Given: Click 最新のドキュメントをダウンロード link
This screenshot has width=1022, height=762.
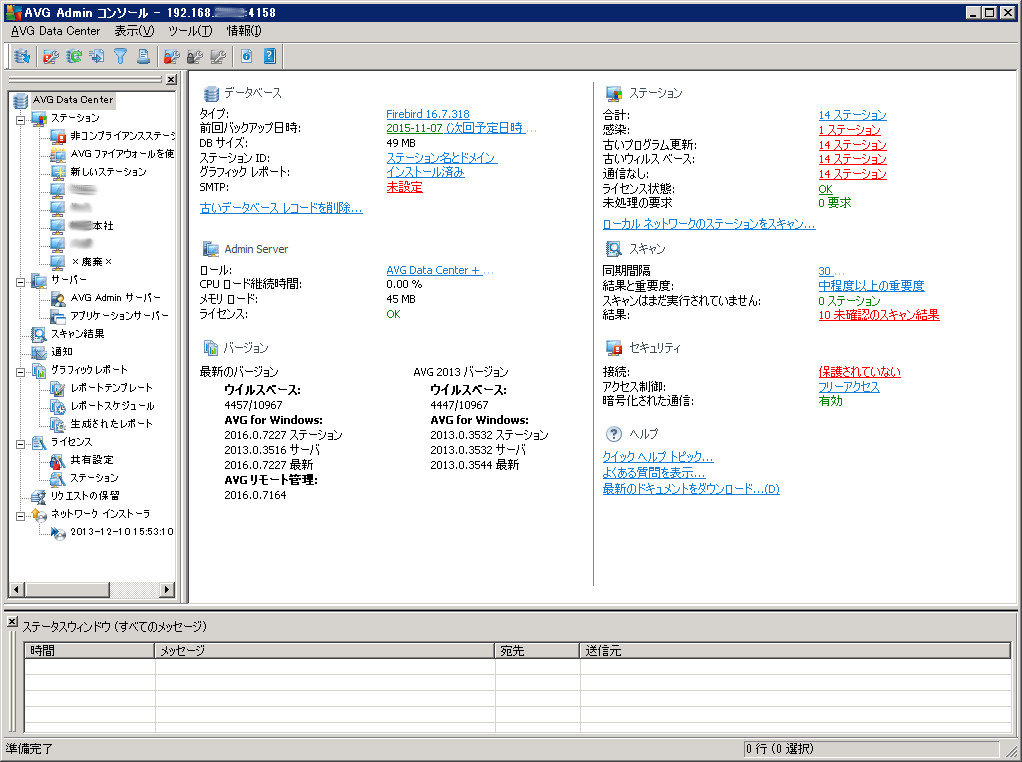Looking at the screenshot, I should 691,489.
